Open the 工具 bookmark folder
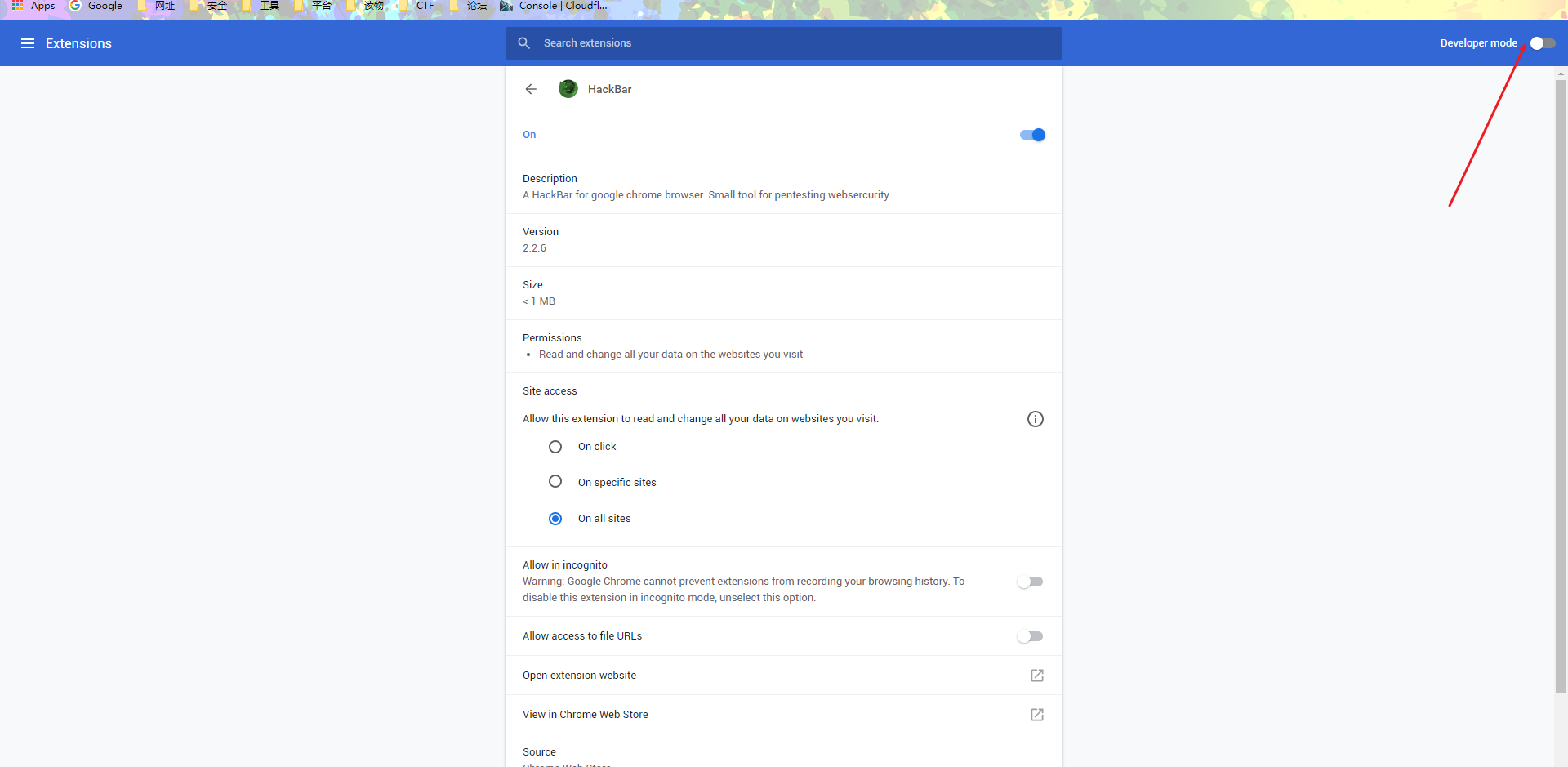This screenshot has height=767, width=1568. [261, 6]
